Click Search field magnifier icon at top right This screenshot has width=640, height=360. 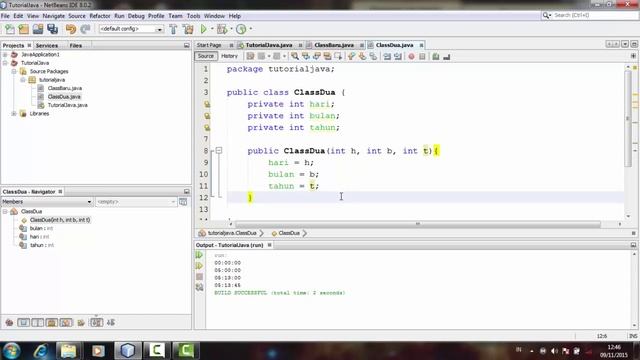(x=547, y=16)
